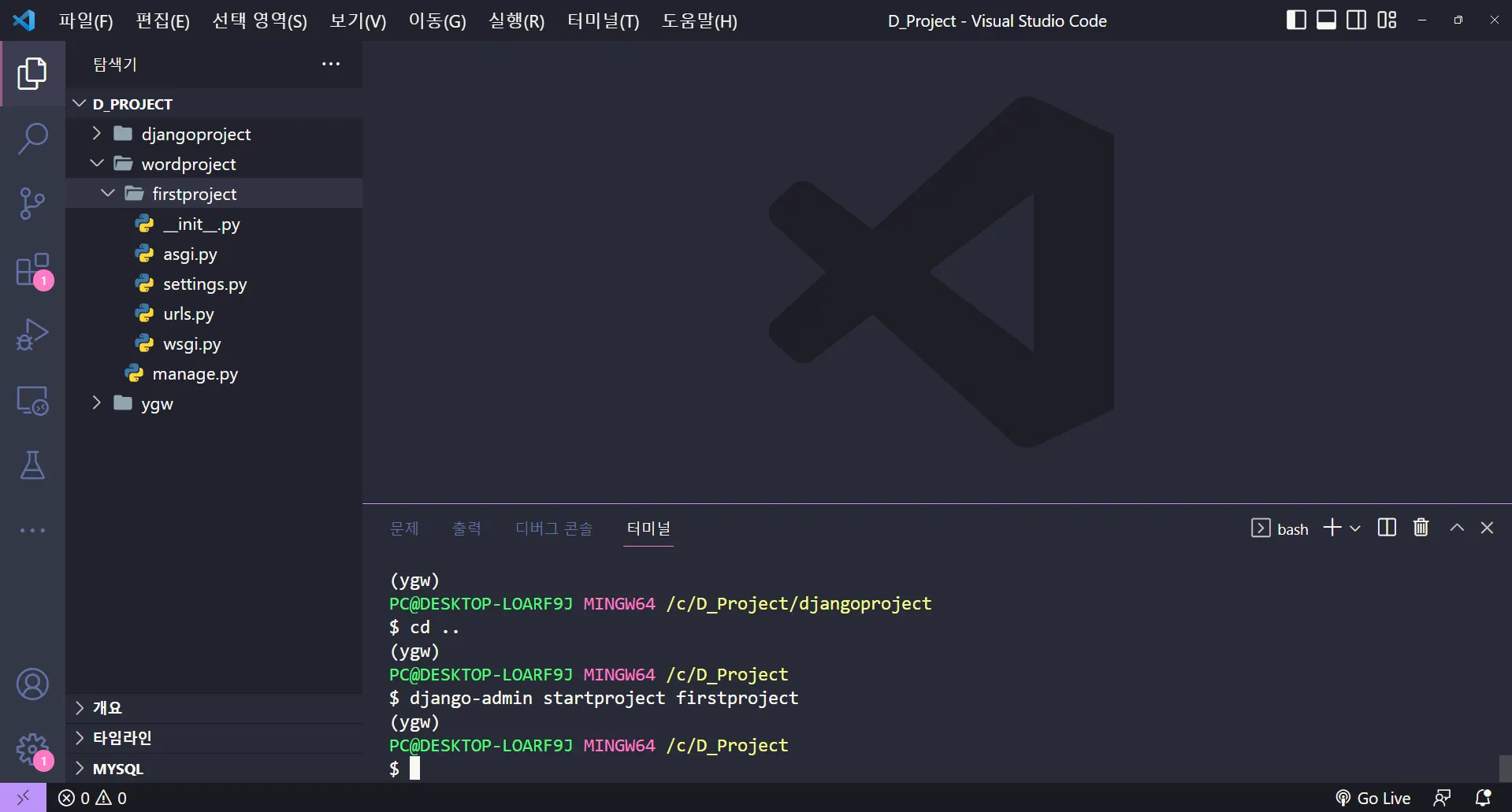1512x812 pixels.
Task: Toggle the primary side bar layout
Action: click(x=1296, y=20)
